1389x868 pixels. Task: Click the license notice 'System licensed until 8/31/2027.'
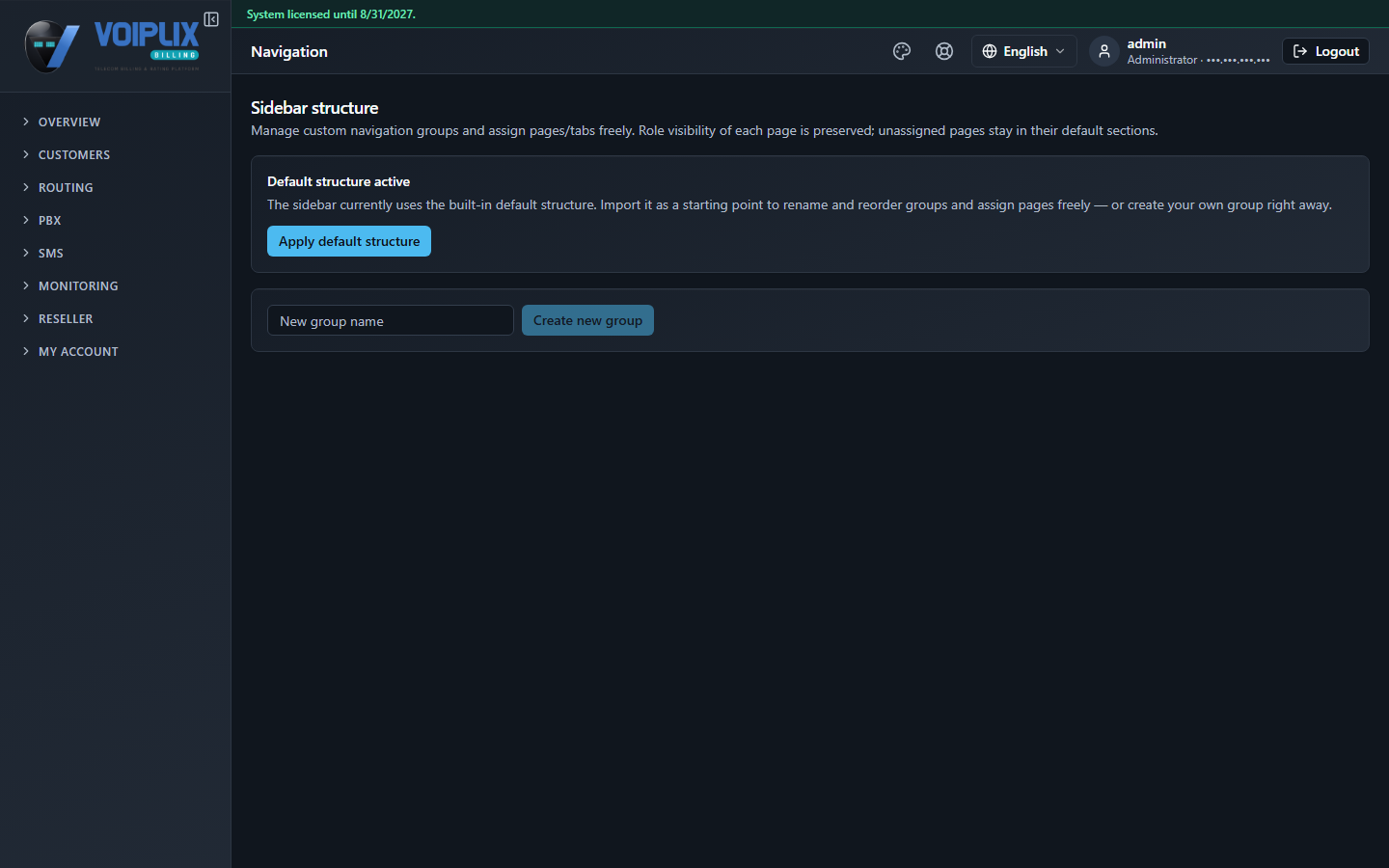331,14
